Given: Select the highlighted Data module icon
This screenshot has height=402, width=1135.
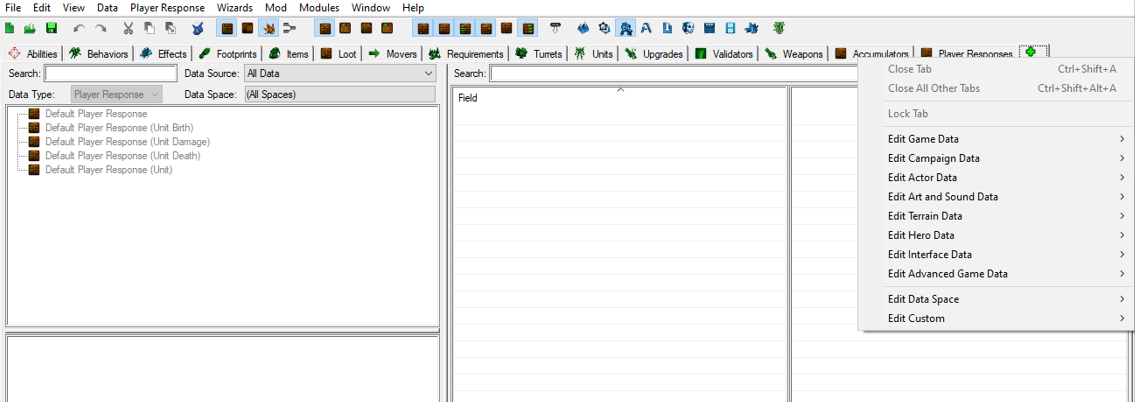Looking at the screenshot, I should (x=625, y=29).
